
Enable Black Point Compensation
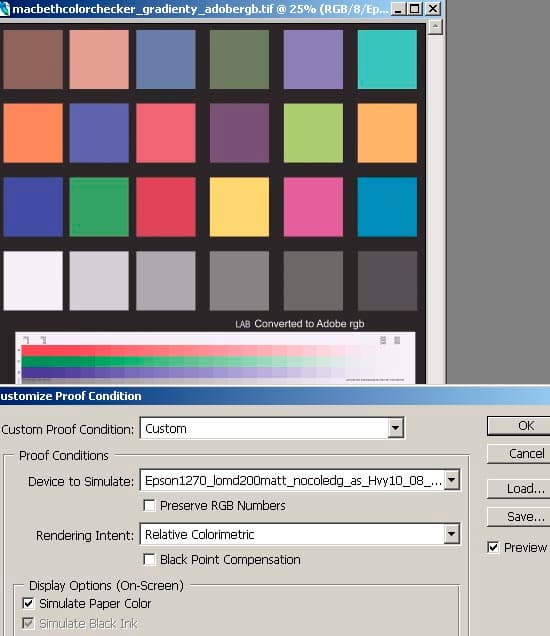[149, 559]
